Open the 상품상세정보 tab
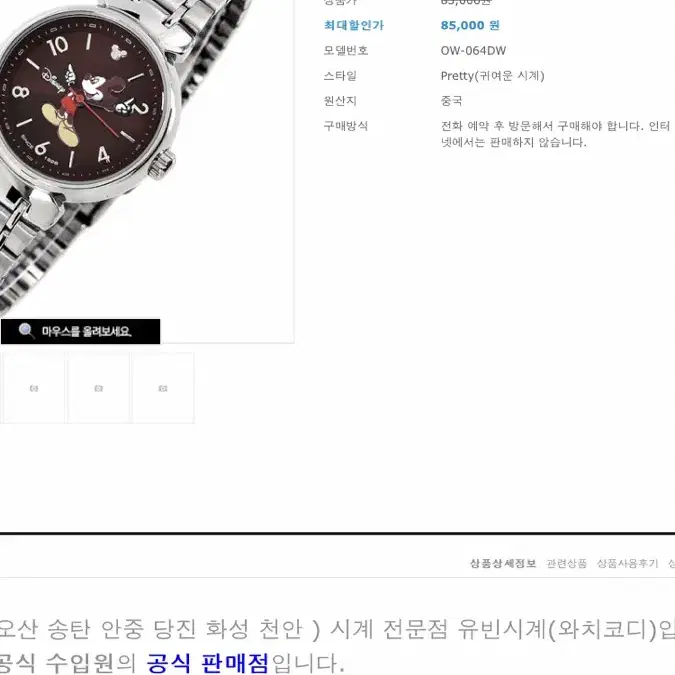 pos(502,563)
